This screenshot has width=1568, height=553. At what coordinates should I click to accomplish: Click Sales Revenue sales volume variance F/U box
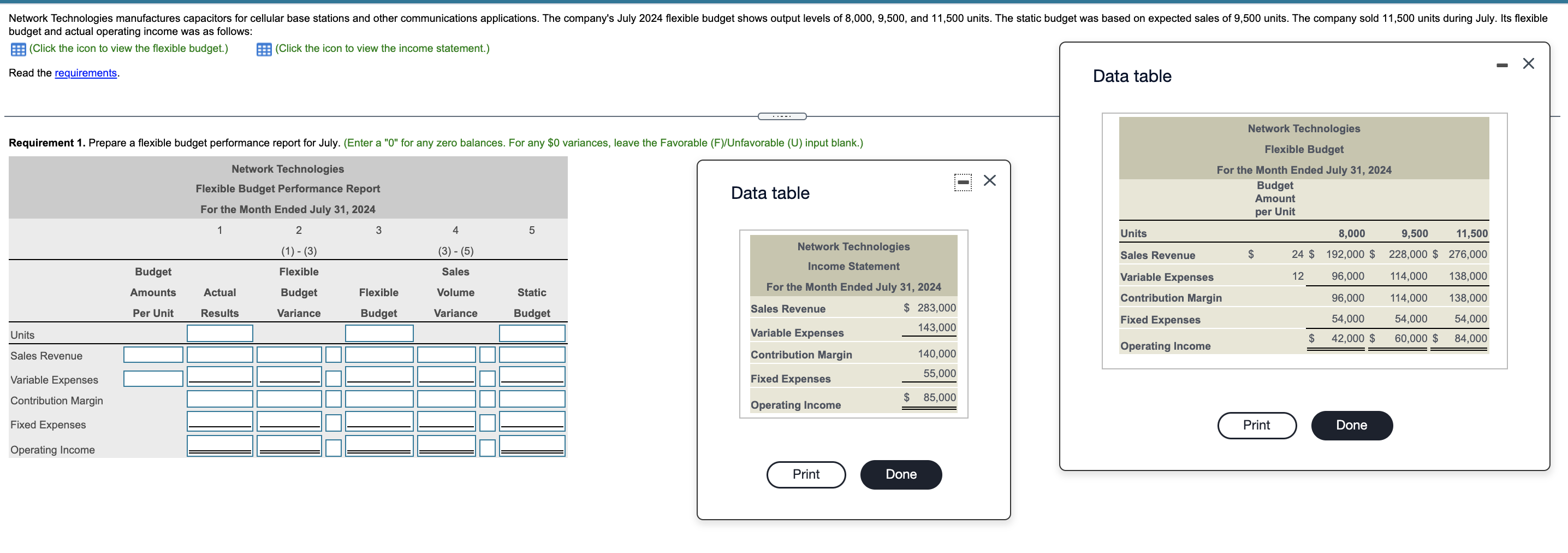(x=488, y=355)
